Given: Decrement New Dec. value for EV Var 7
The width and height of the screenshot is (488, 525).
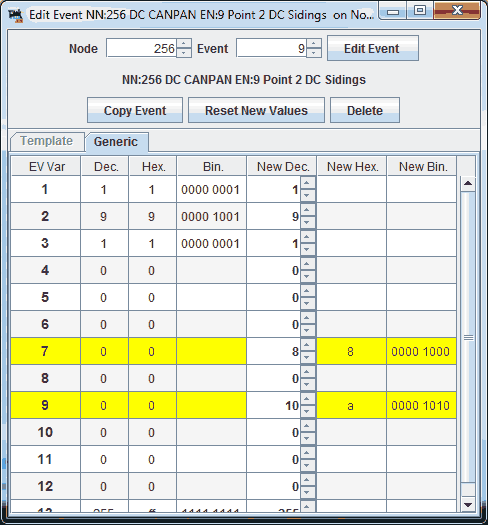Looking at the screenshot, I should tap(307, 358).
